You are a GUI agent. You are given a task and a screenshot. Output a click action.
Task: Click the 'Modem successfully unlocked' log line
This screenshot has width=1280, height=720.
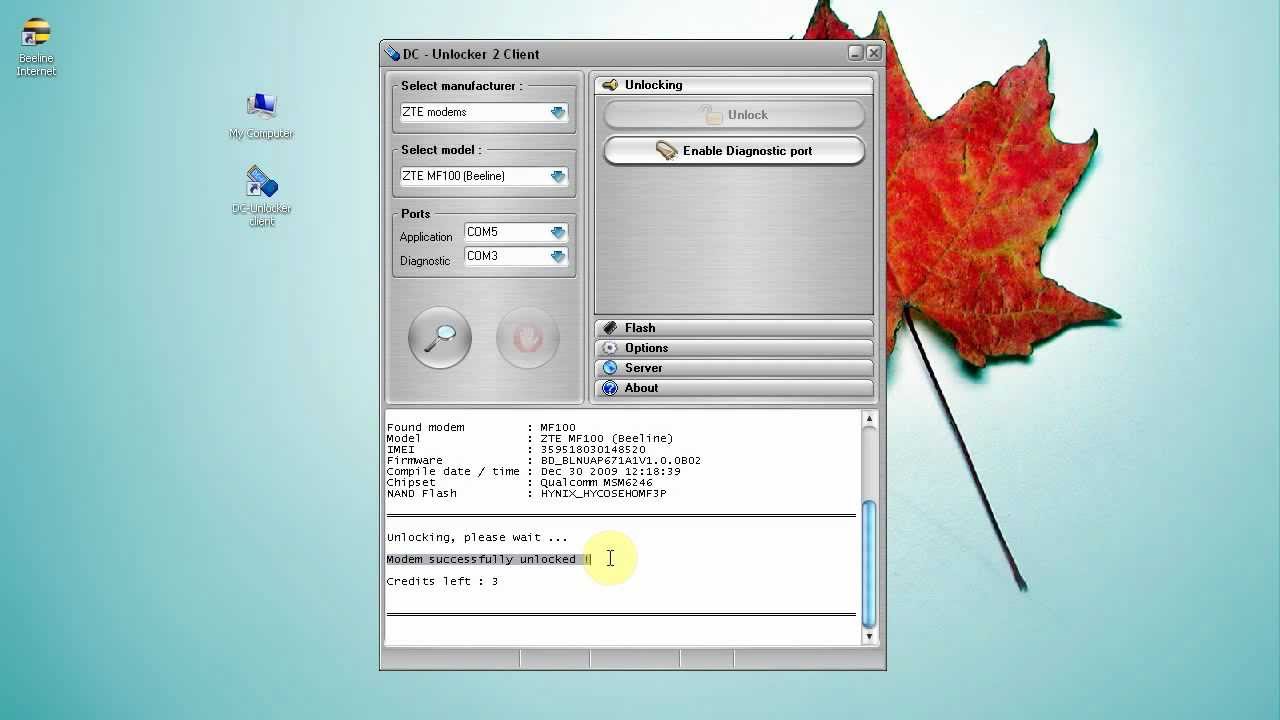489,559
